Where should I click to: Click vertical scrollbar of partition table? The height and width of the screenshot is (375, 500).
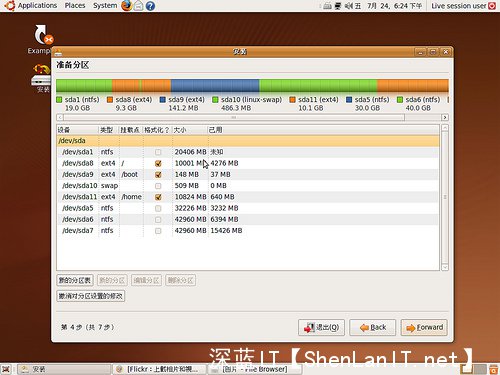point(445,197)
